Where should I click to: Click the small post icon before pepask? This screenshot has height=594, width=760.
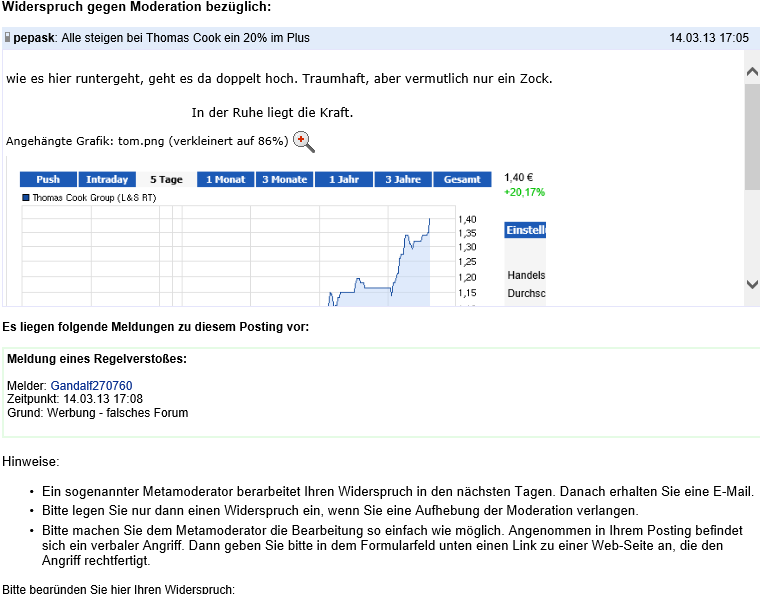pos(7,37)
